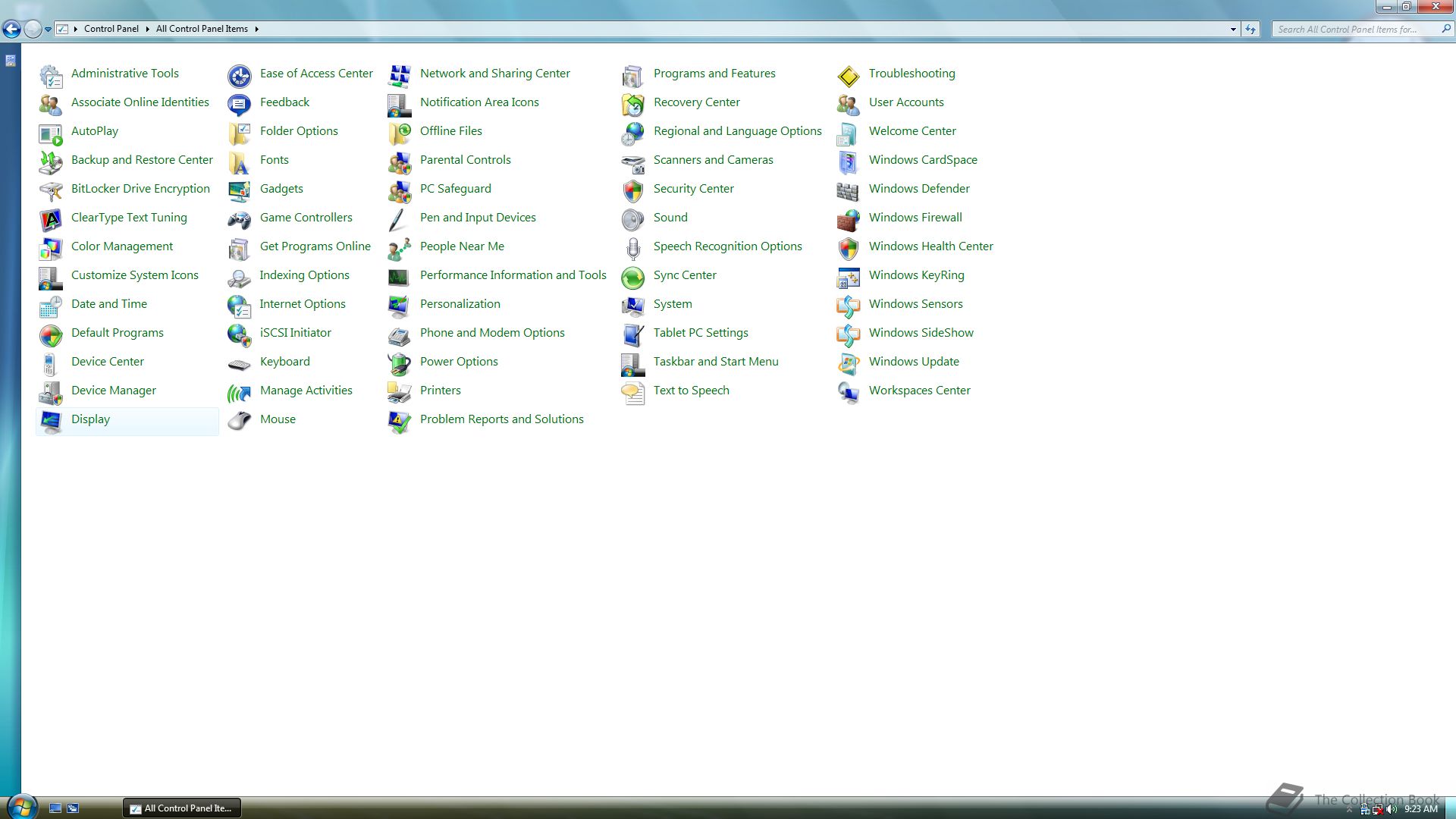The height and width of the screenshot is (819, 1456).
Task: Click the search magnifier button
Action: (x=1445, y=29)
